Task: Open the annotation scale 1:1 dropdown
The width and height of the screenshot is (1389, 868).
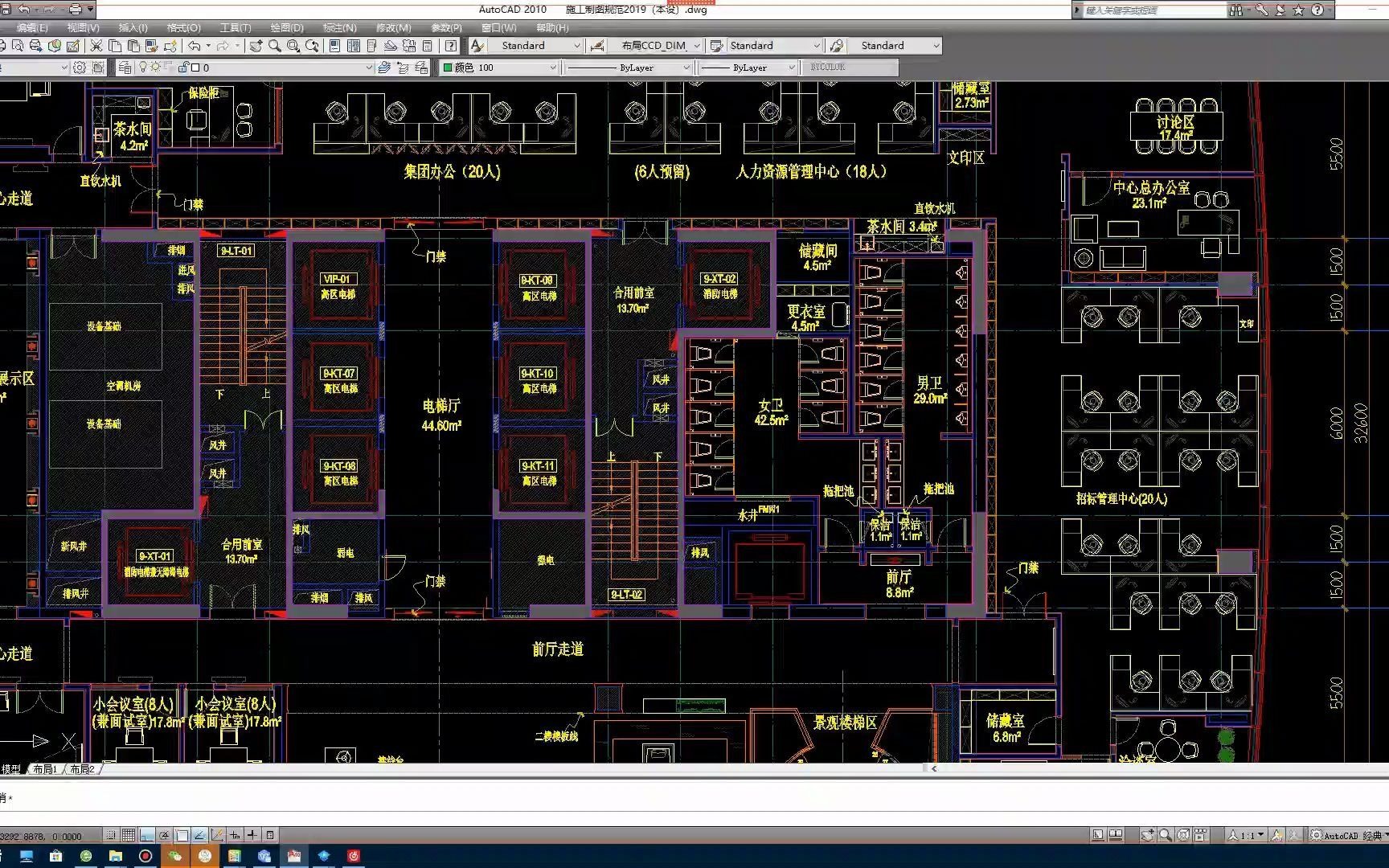Action: pos(1246,835)
